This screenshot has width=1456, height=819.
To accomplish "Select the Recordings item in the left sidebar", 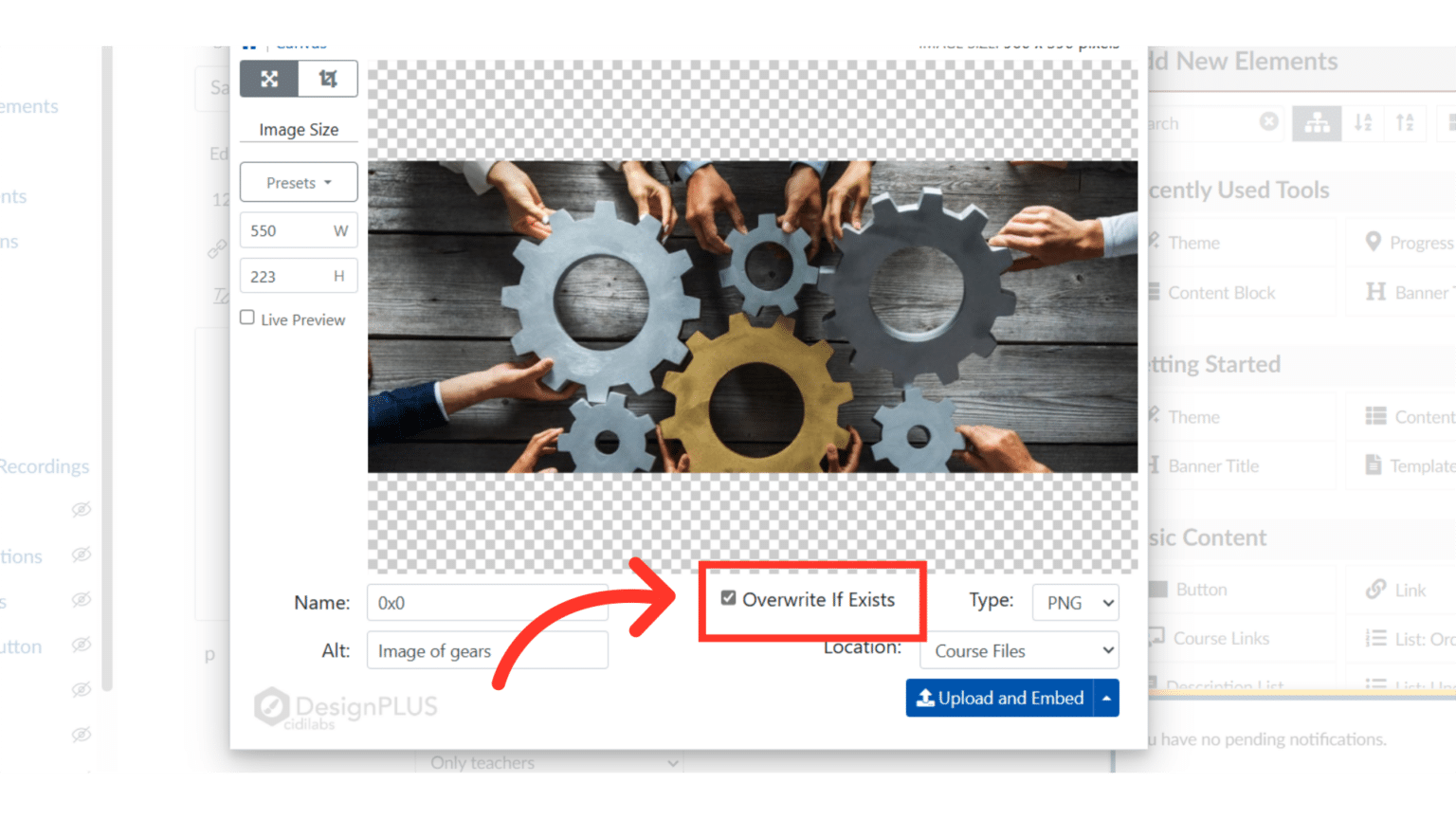I will click(44, 465).
